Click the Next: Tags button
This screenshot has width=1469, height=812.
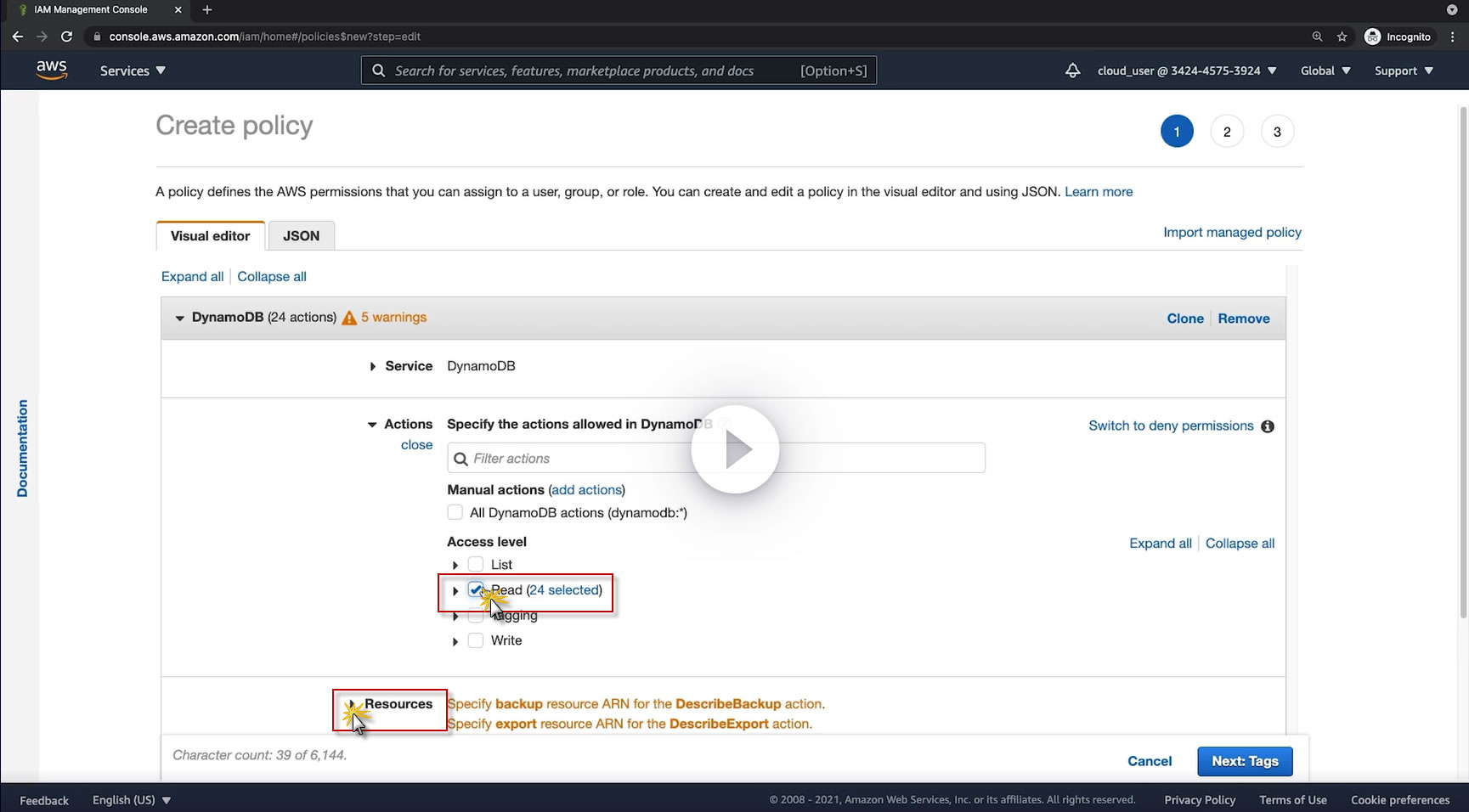pyautogui.click(x=1244, y=761)
